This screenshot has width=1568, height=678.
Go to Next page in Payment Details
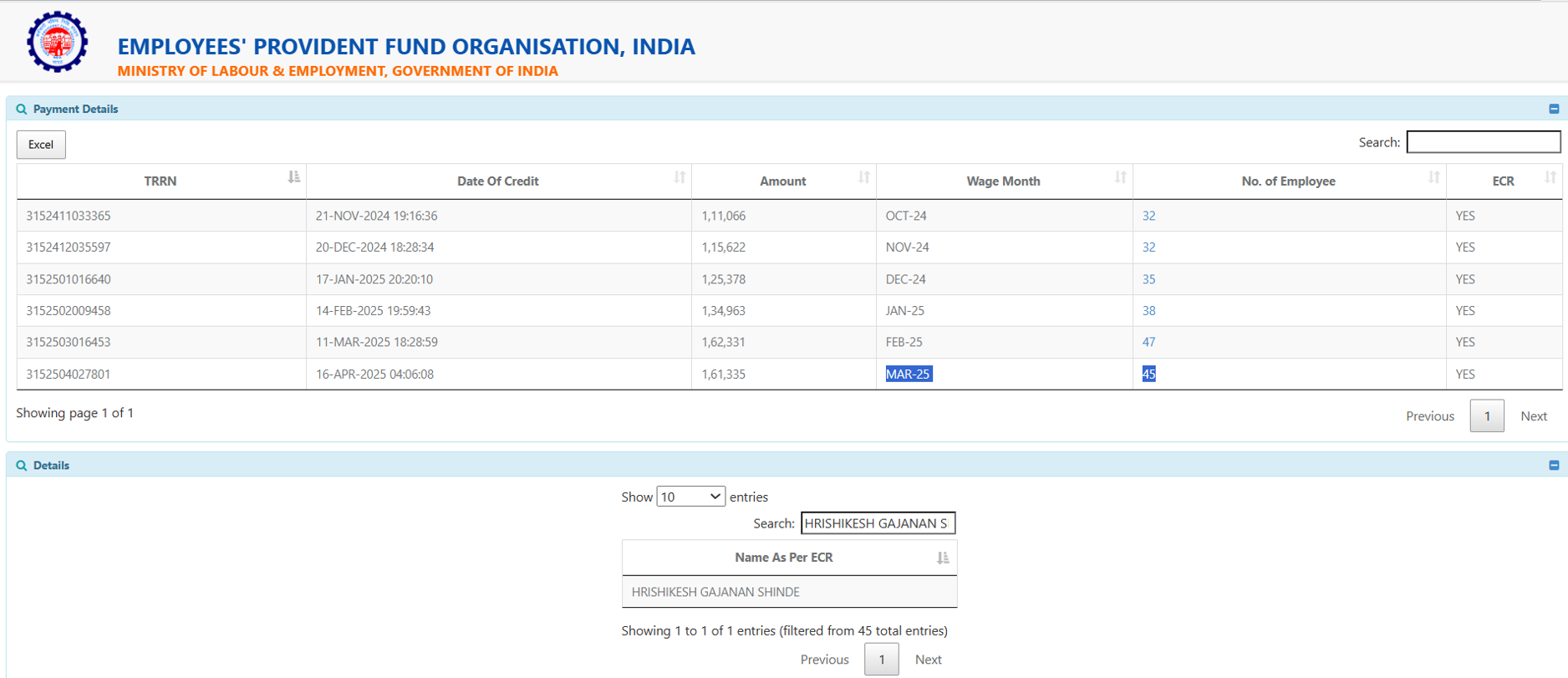pos(1533,416)
